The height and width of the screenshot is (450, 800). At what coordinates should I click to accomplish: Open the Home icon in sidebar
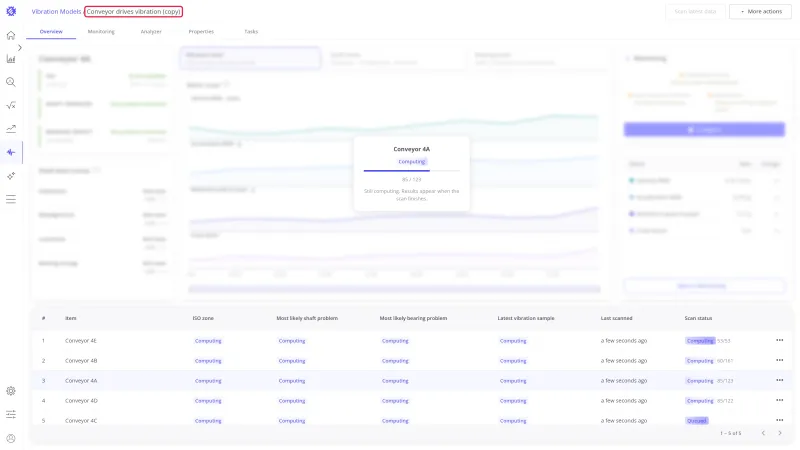(x=11, y=35)
